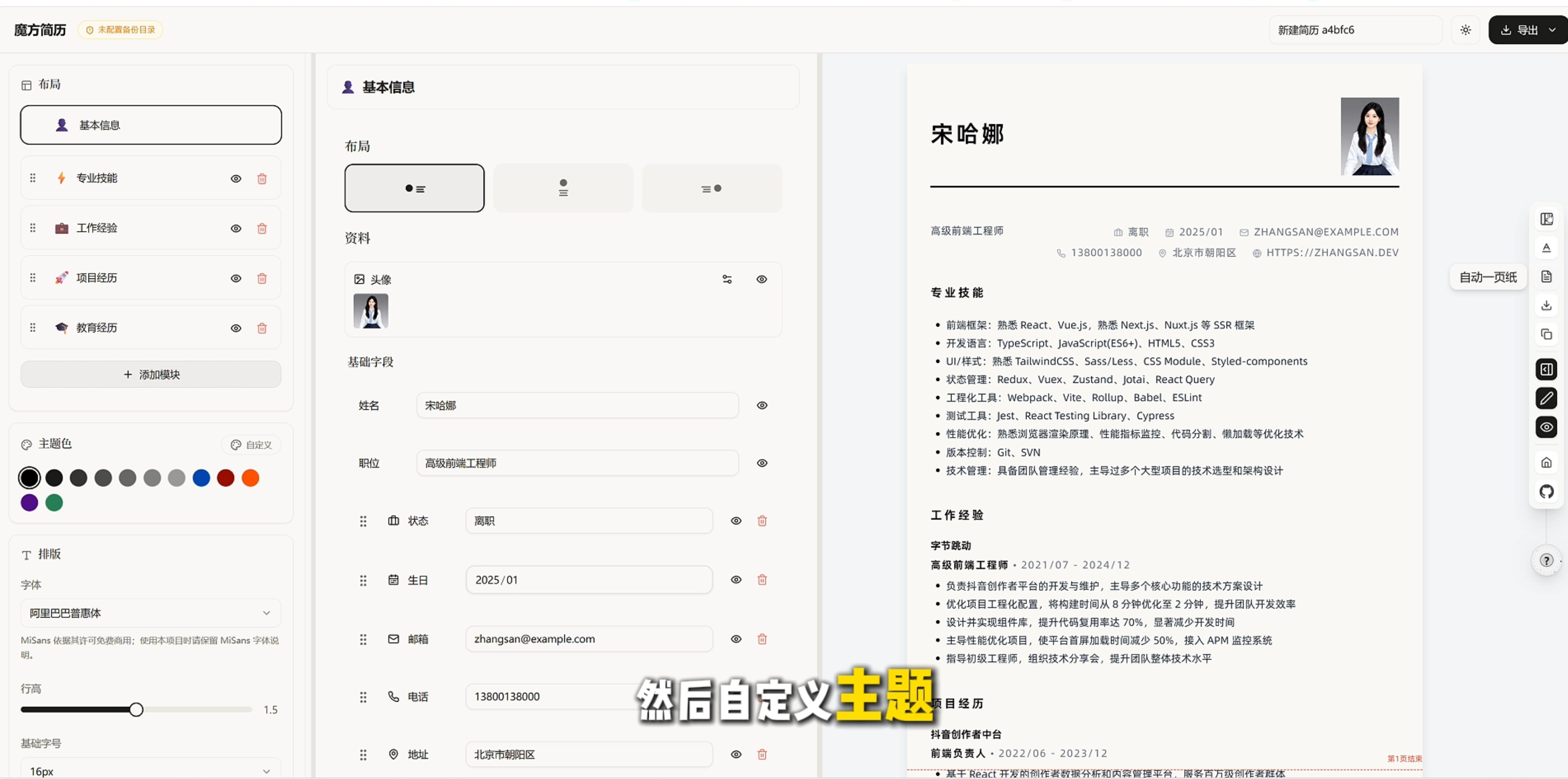Click the 自定义 theme color button

click(251, 445)
